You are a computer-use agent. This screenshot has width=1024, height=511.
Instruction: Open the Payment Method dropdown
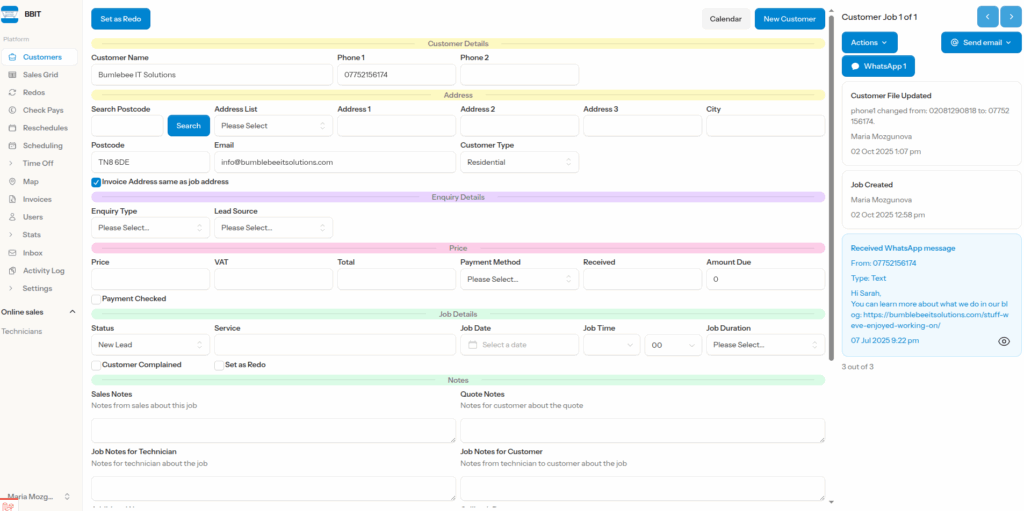[519, 279]
